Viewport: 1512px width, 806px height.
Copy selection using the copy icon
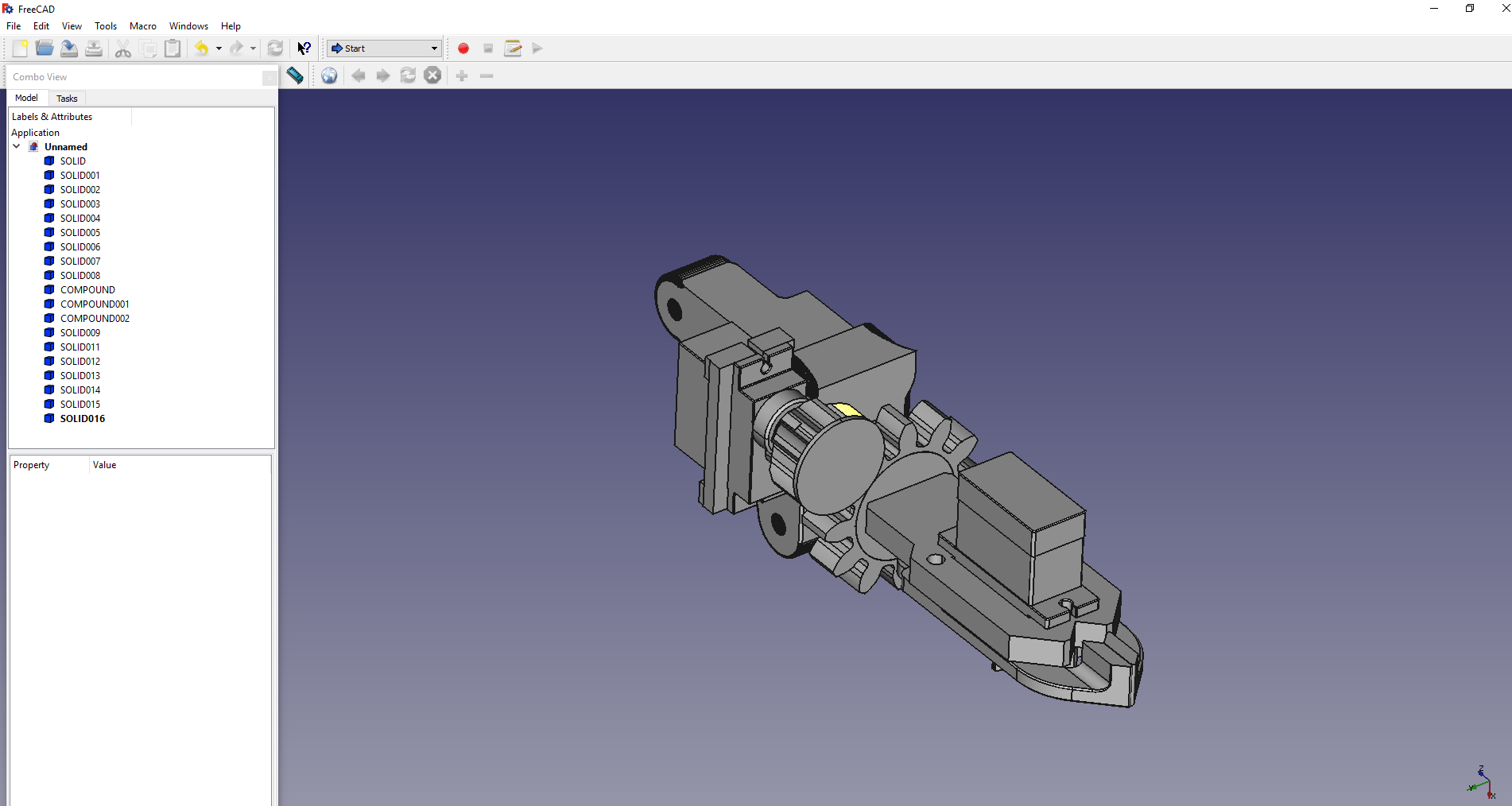click(148, 48)
